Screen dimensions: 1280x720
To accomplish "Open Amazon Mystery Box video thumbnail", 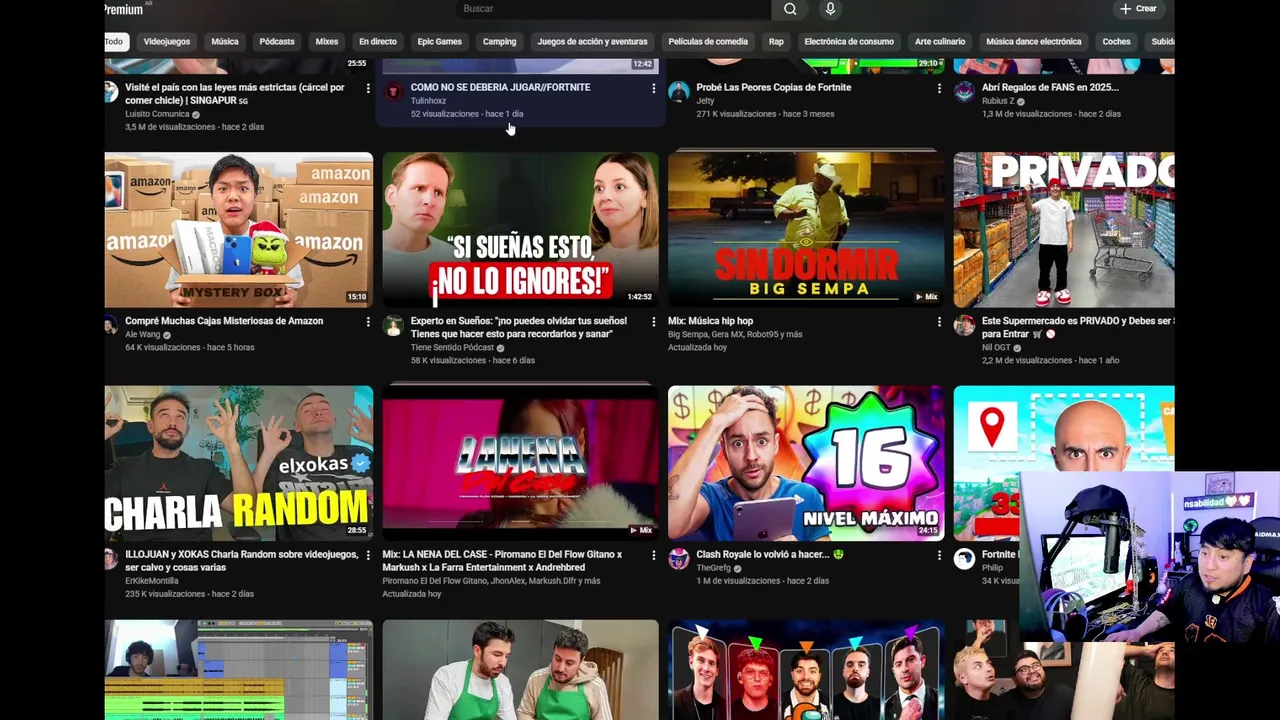I will pos(239,230).
